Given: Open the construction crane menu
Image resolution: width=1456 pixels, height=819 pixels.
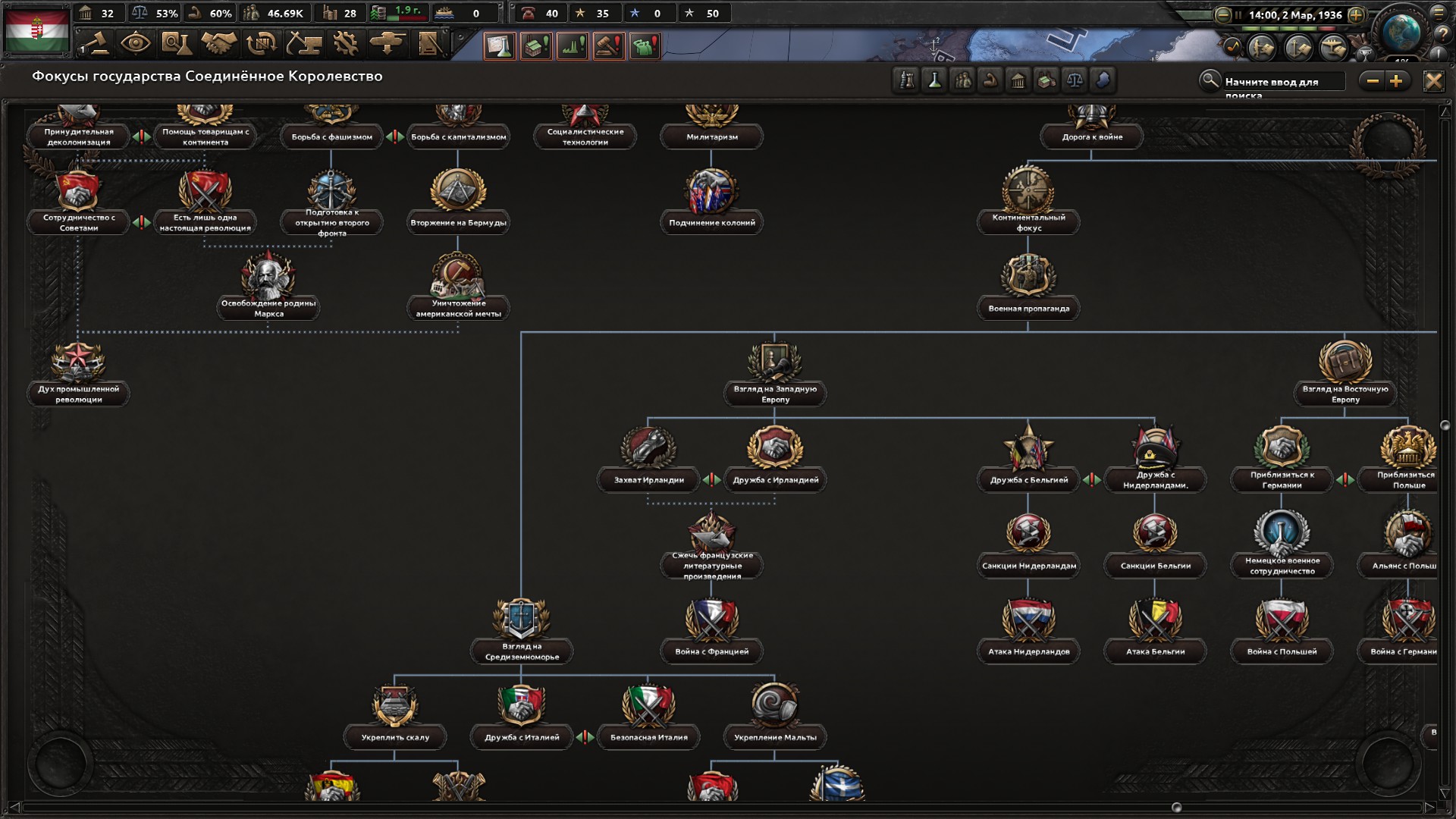Looking at the screenshot, I should [x=303, y=43].
